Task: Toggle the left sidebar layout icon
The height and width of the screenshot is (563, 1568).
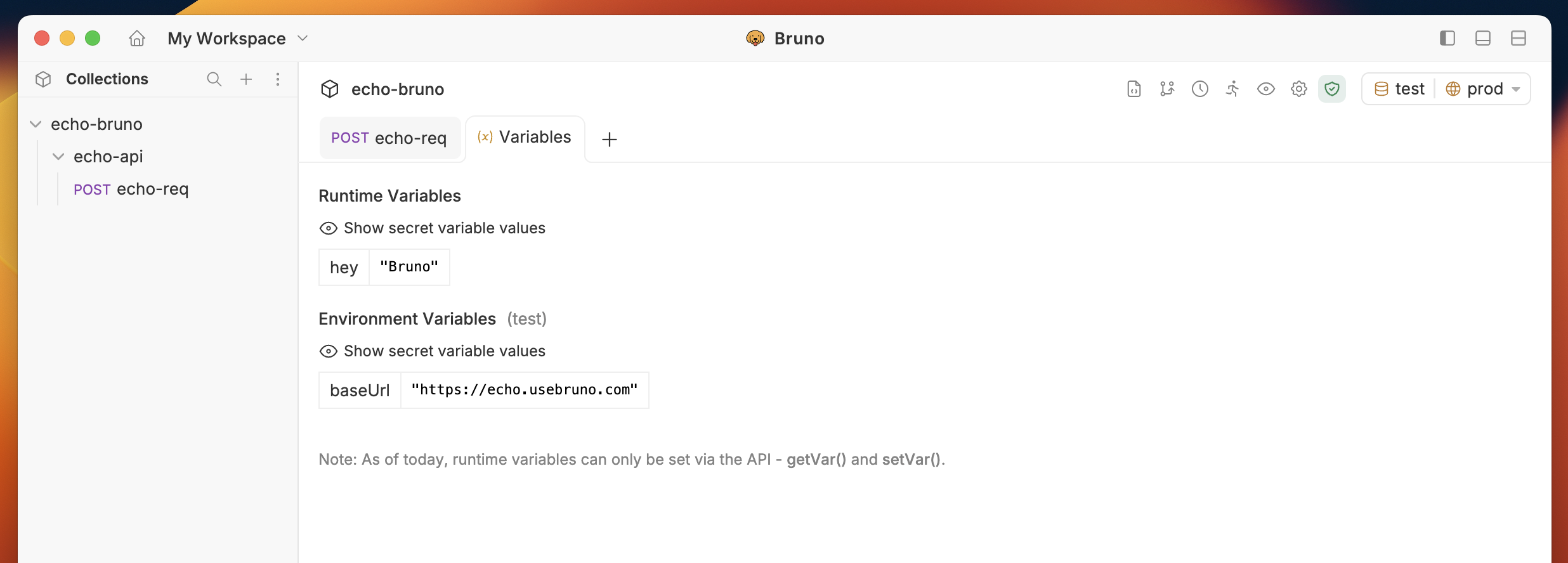Action: coord(1447,39)
